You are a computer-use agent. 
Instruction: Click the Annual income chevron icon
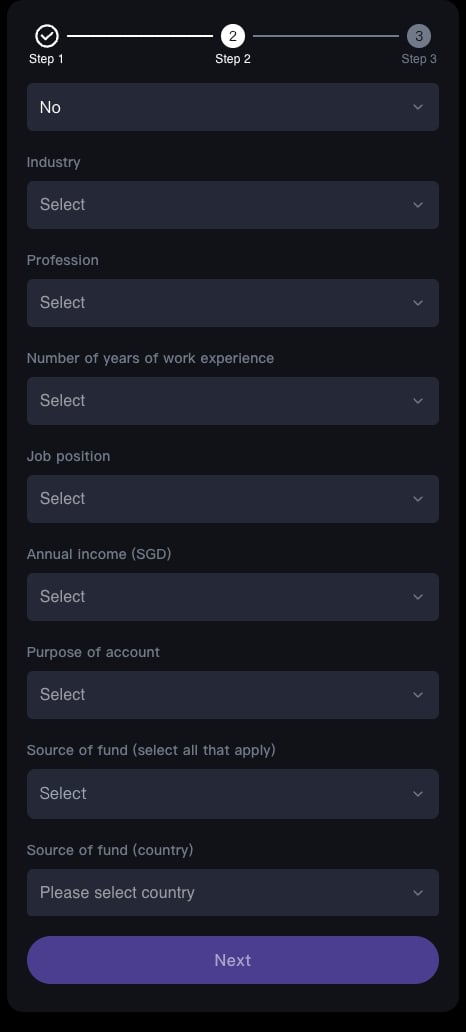tap(418, 597)
